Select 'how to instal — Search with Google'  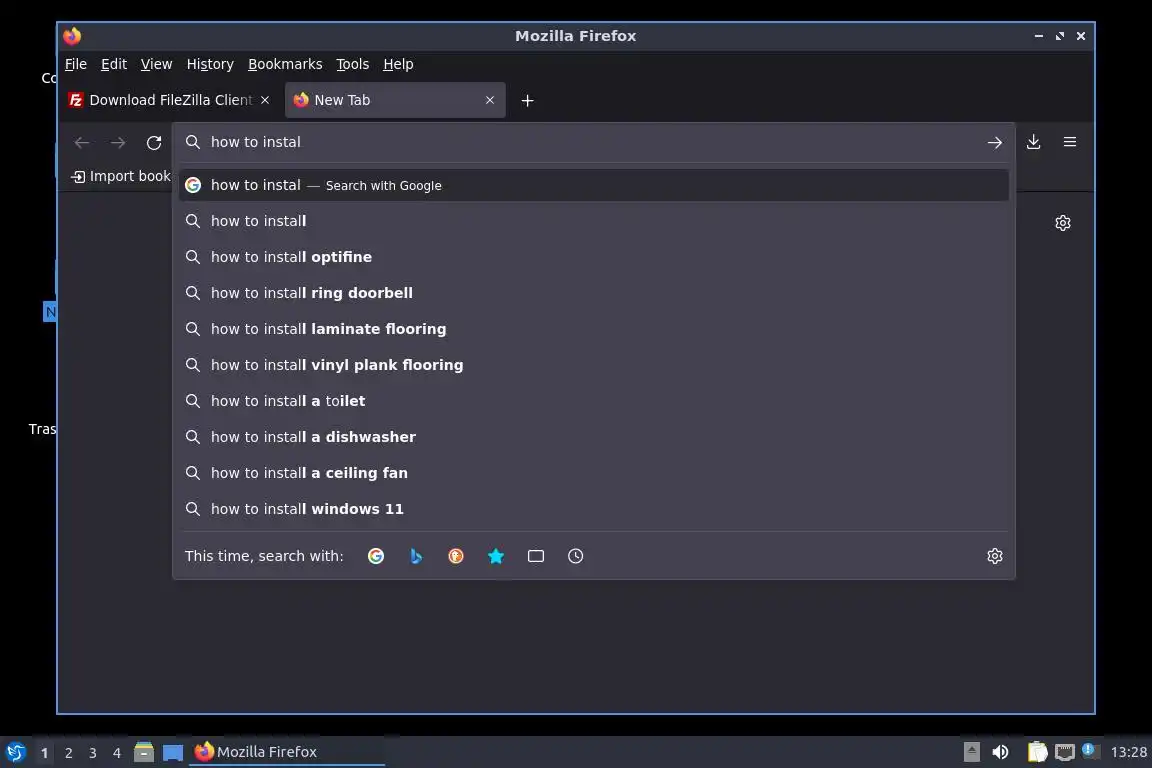pos(594,185)
